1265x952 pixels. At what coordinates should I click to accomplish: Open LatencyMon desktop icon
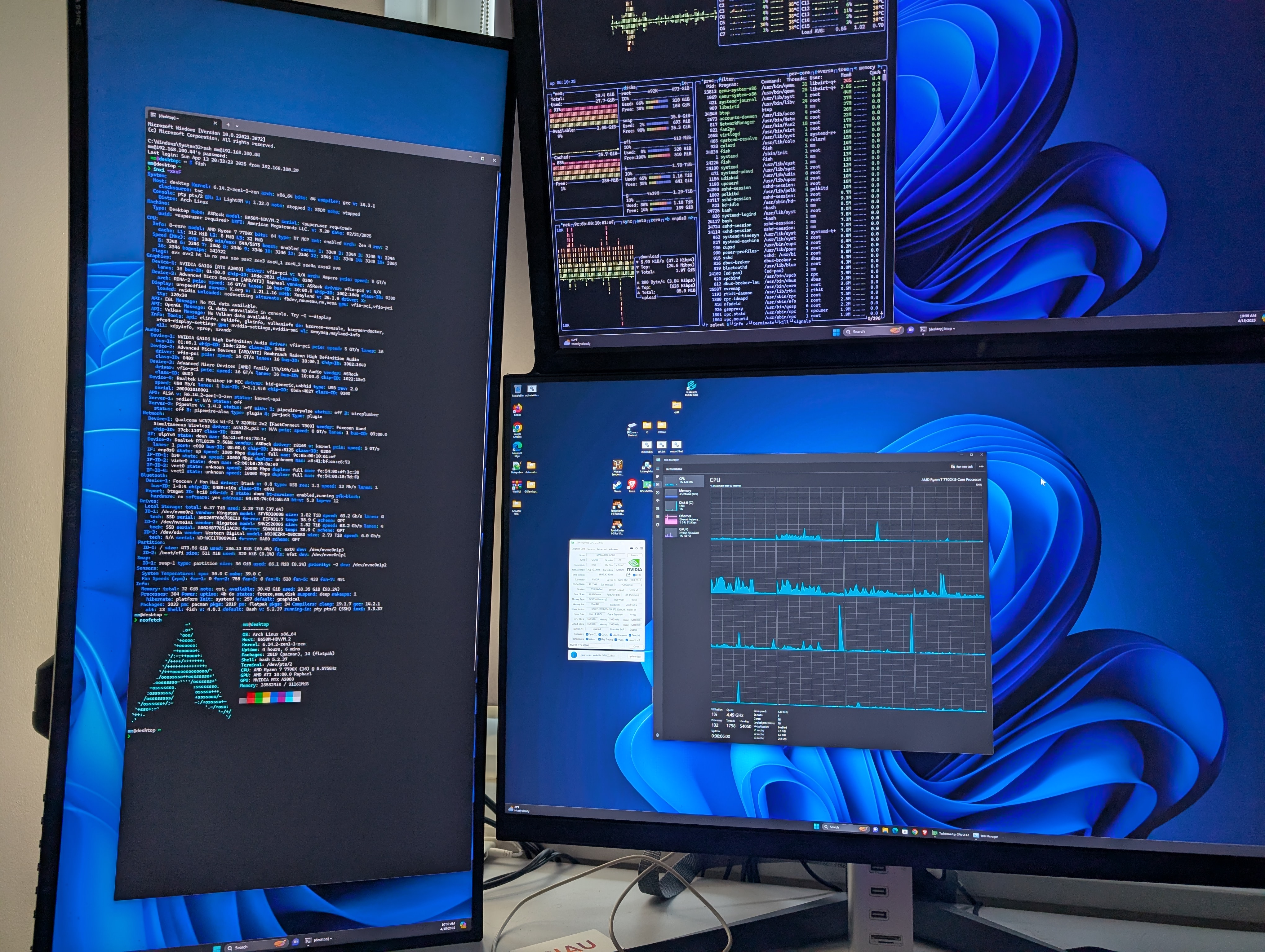click(647, 467)
